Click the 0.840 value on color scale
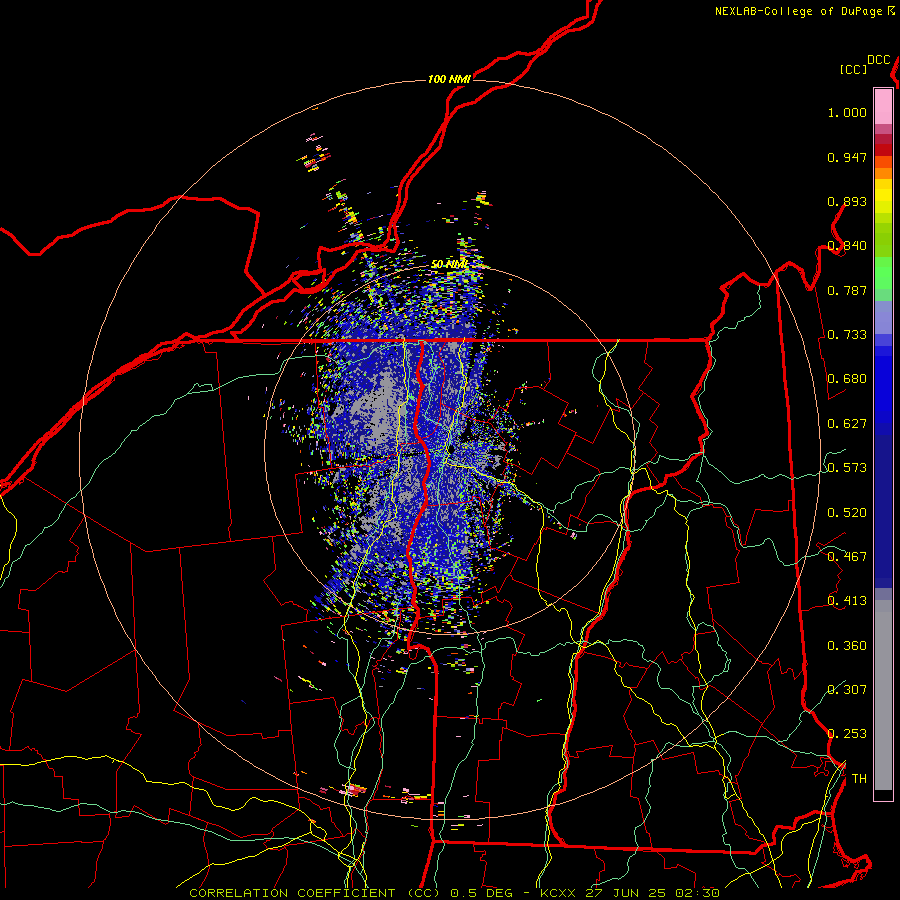The height and width of the screenshot is (900, 900). 847,246
